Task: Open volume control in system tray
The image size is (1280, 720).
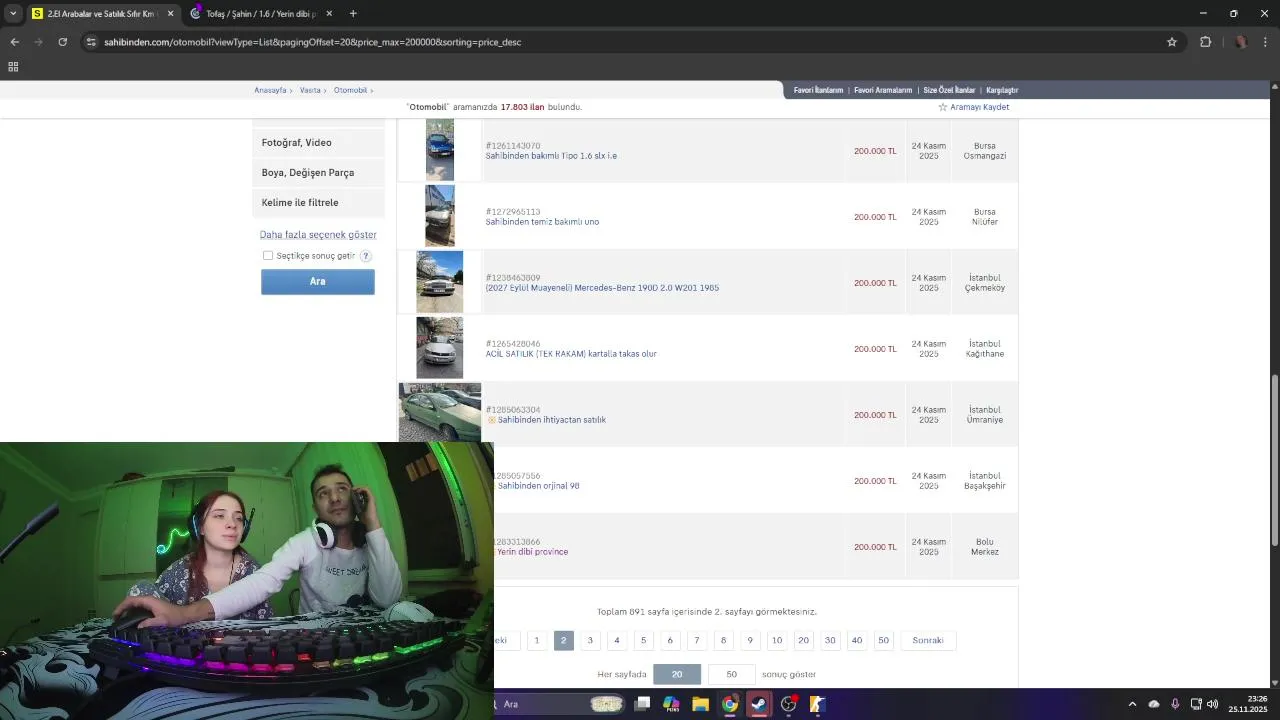Action: 1212,704
